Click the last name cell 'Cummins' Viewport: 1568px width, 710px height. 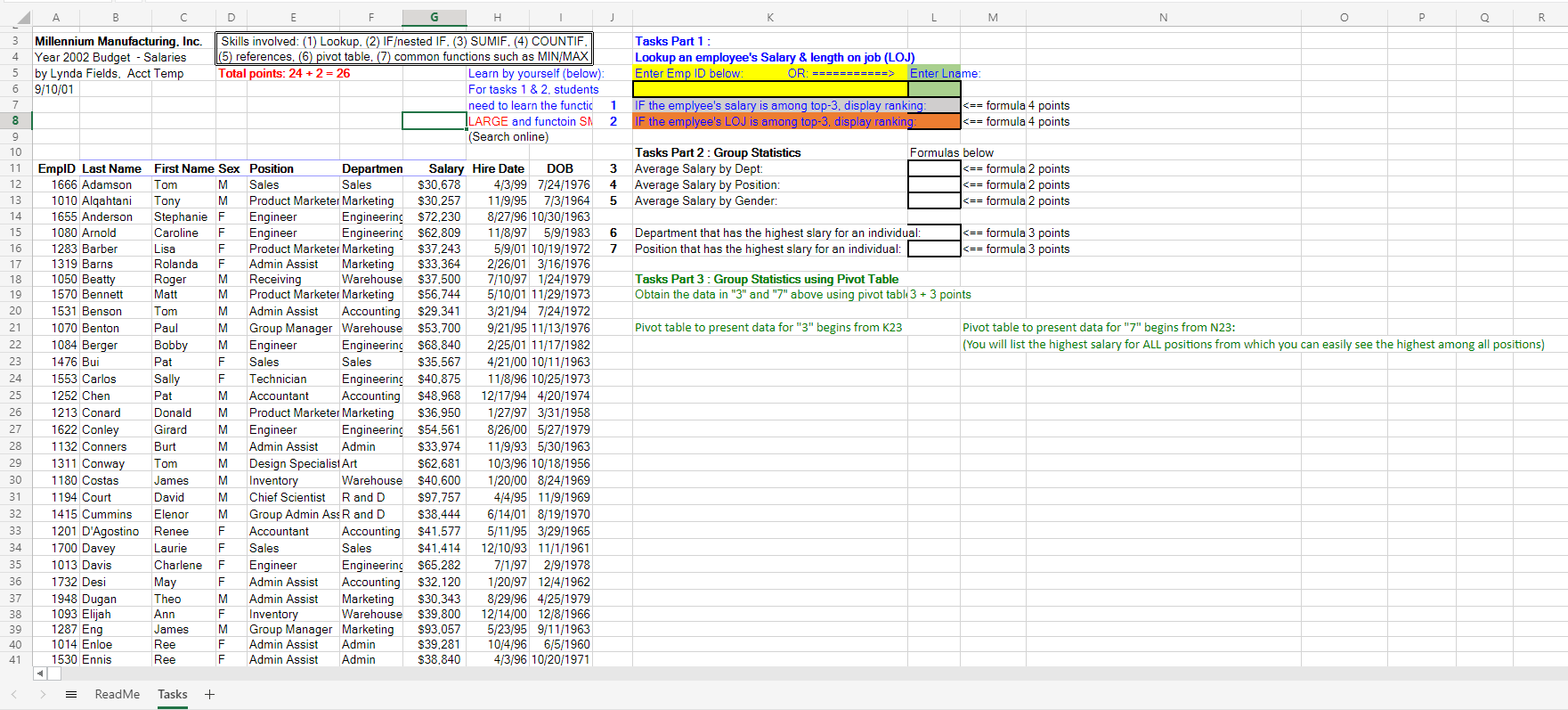pos(115,514)
